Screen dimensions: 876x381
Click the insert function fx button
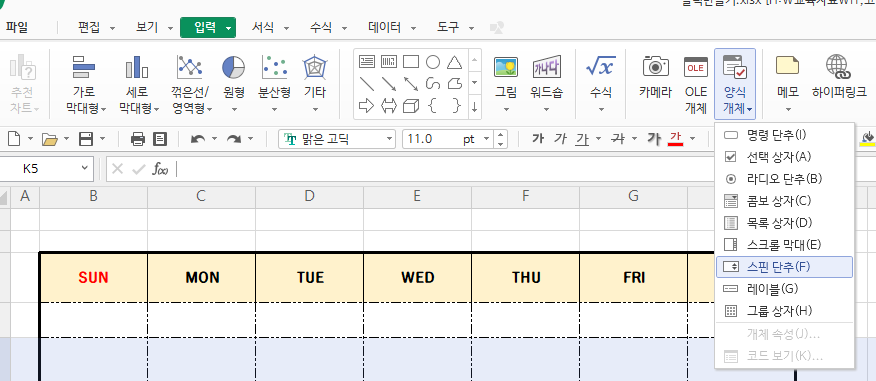point(160,169)
